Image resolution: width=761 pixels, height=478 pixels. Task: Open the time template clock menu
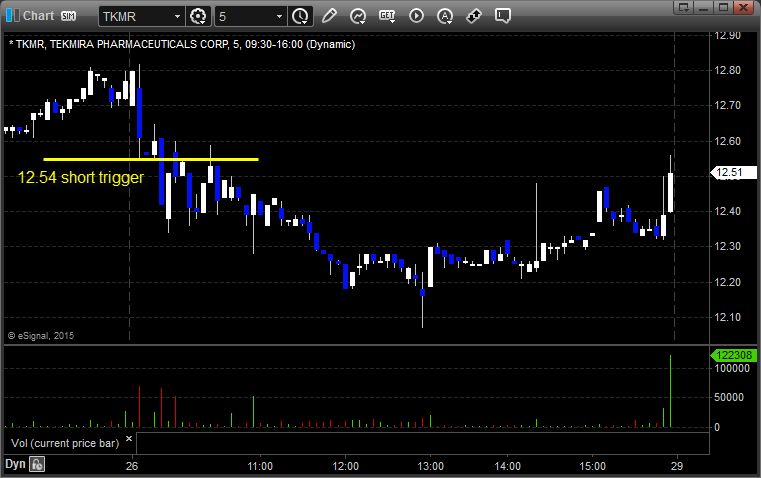[300, 16]
